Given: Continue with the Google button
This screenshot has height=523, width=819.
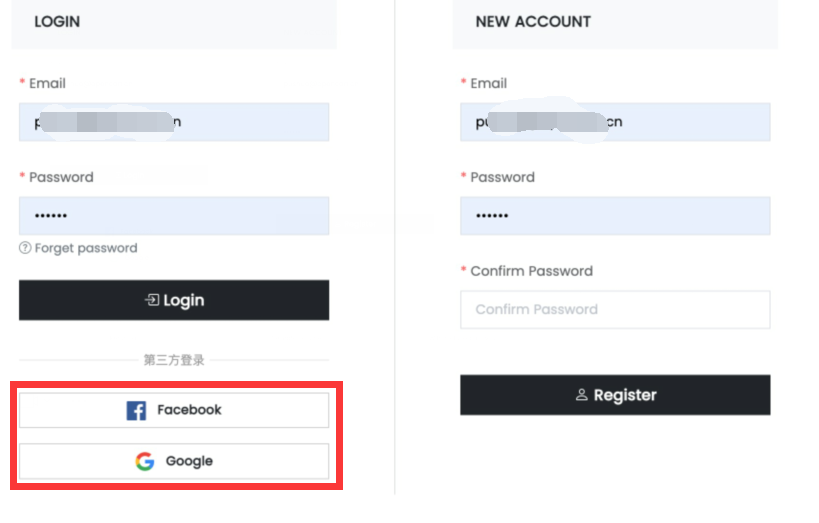Looking at the screenshot, I should [174, 461].
